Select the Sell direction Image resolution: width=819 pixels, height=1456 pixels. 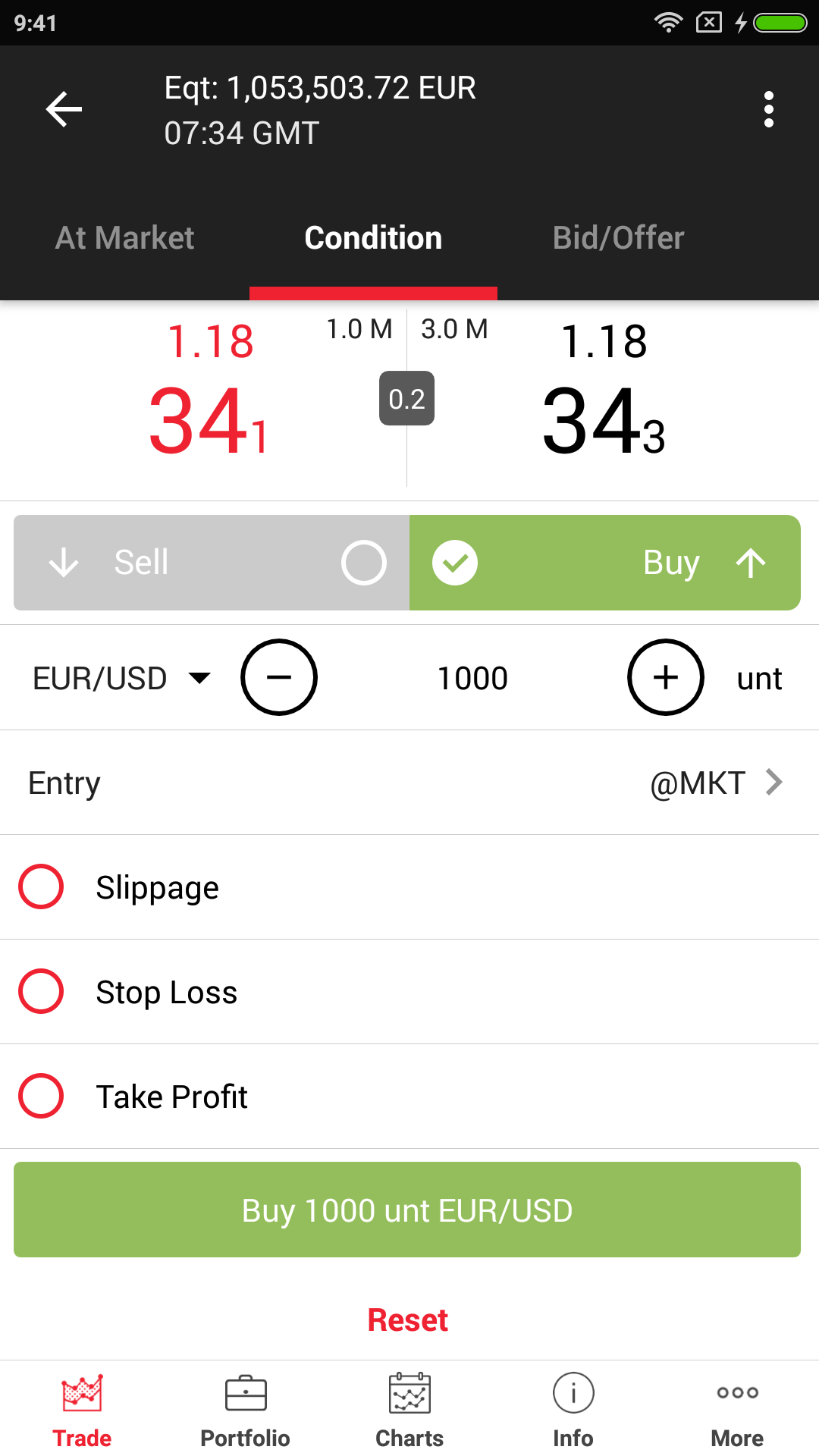click(212, 563)
